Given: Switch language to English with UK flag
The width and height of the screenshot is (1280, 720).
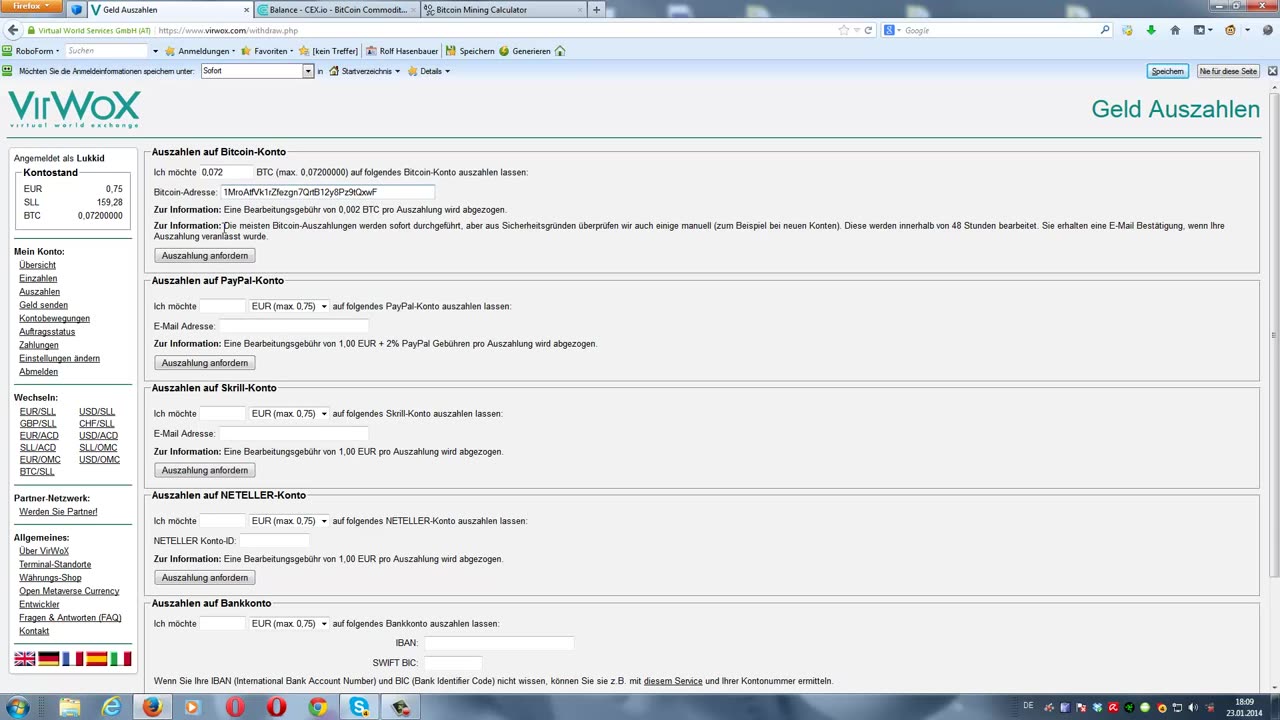Looking at the screenshot, I should coord(24,658).
